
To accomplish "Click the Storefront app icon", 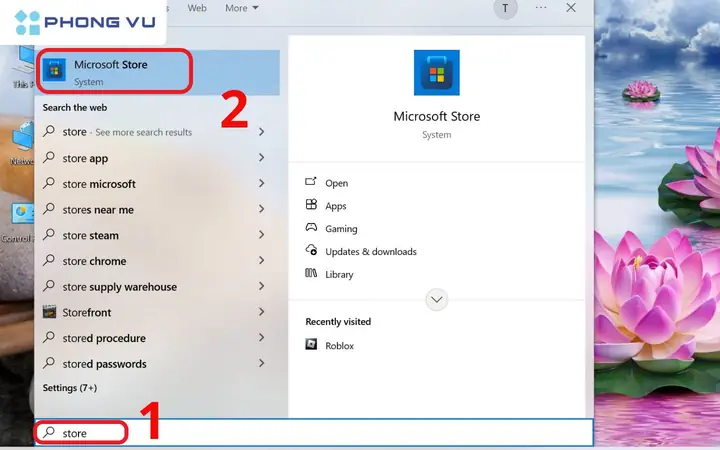I will pos(49,312).
